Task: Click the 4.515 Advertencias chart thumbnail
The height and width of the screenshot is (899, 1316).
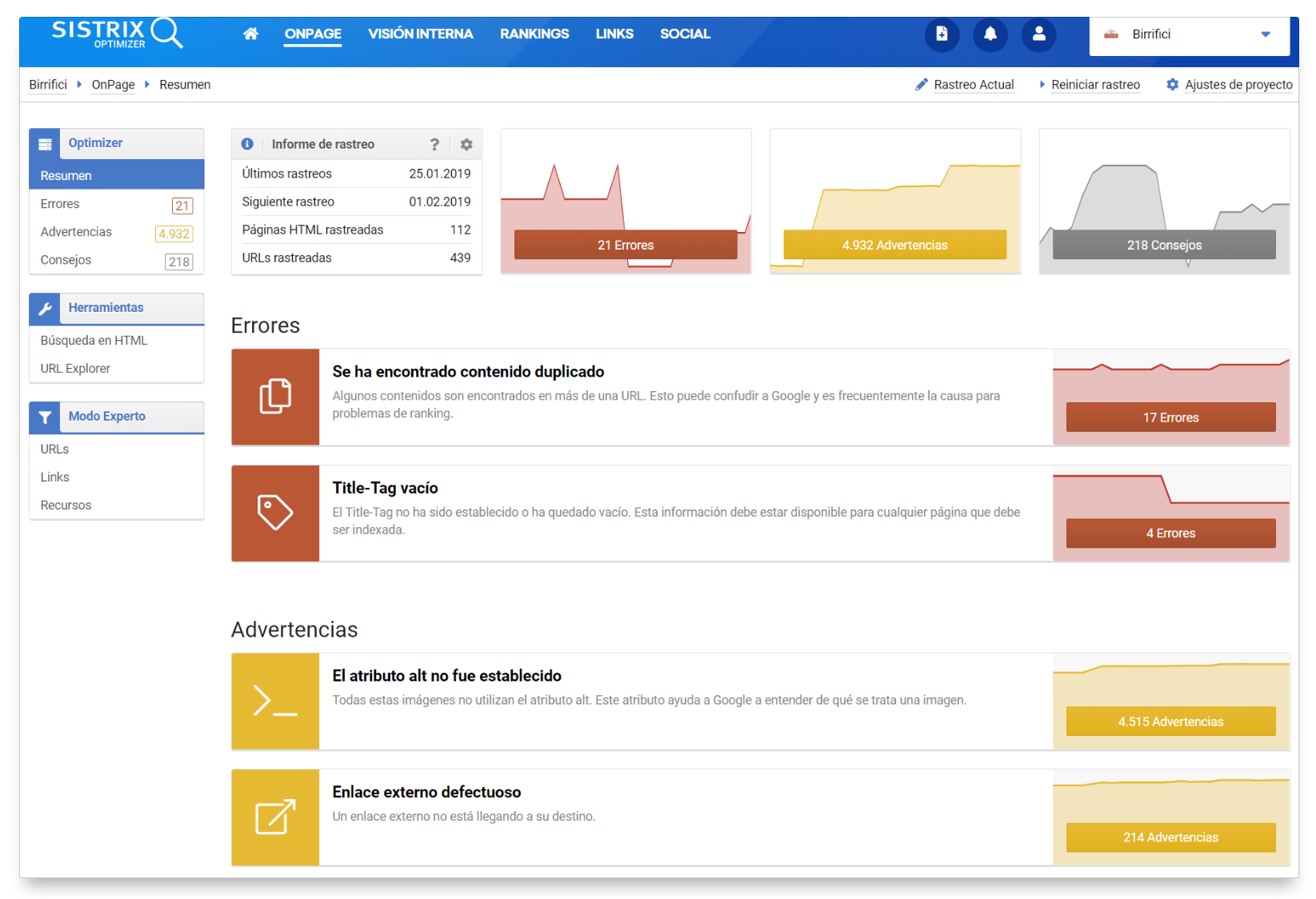Action: 1170,721
